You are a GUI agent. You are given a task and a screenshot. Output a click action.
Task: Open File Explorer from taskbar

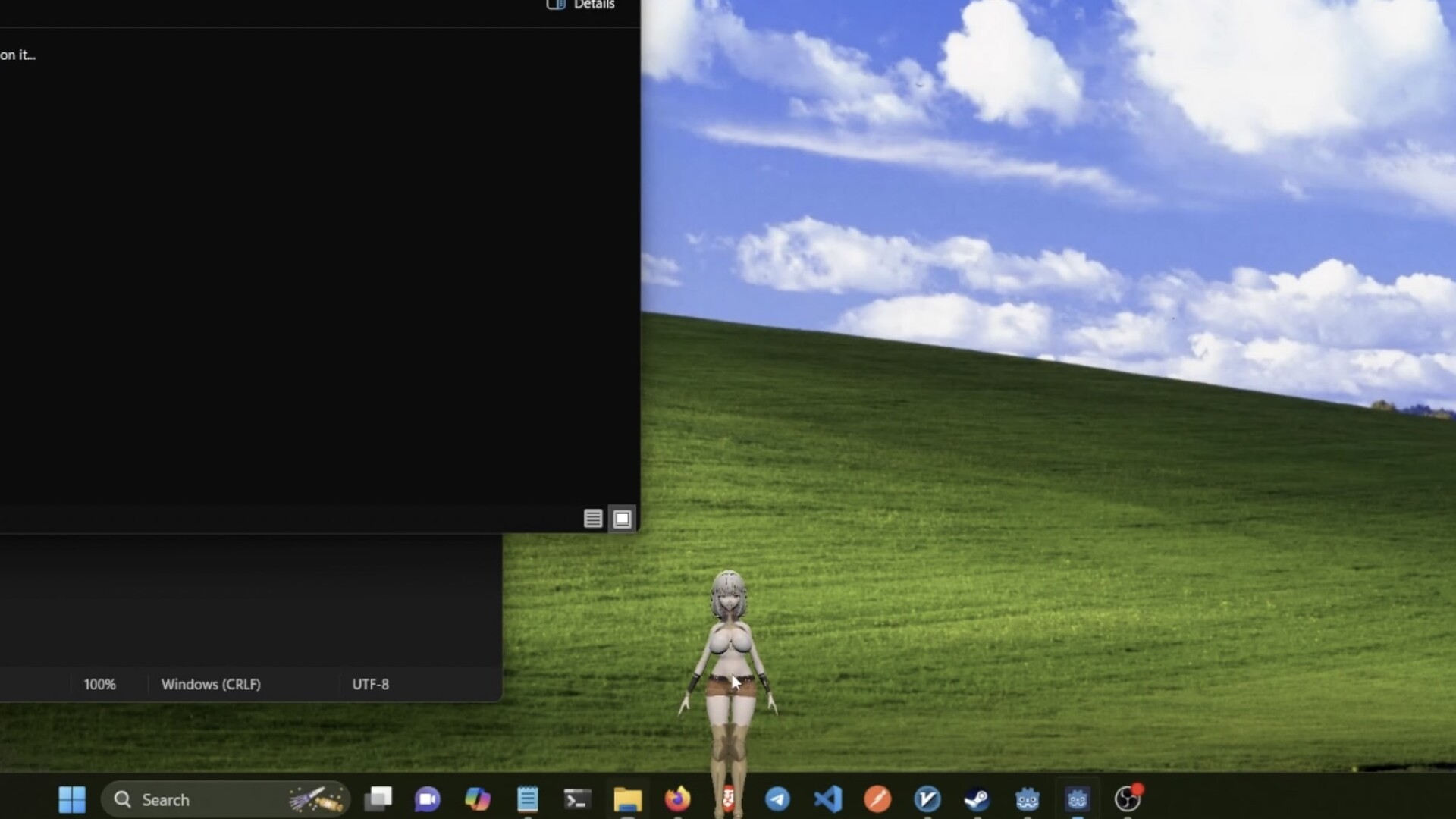point(628,799)
